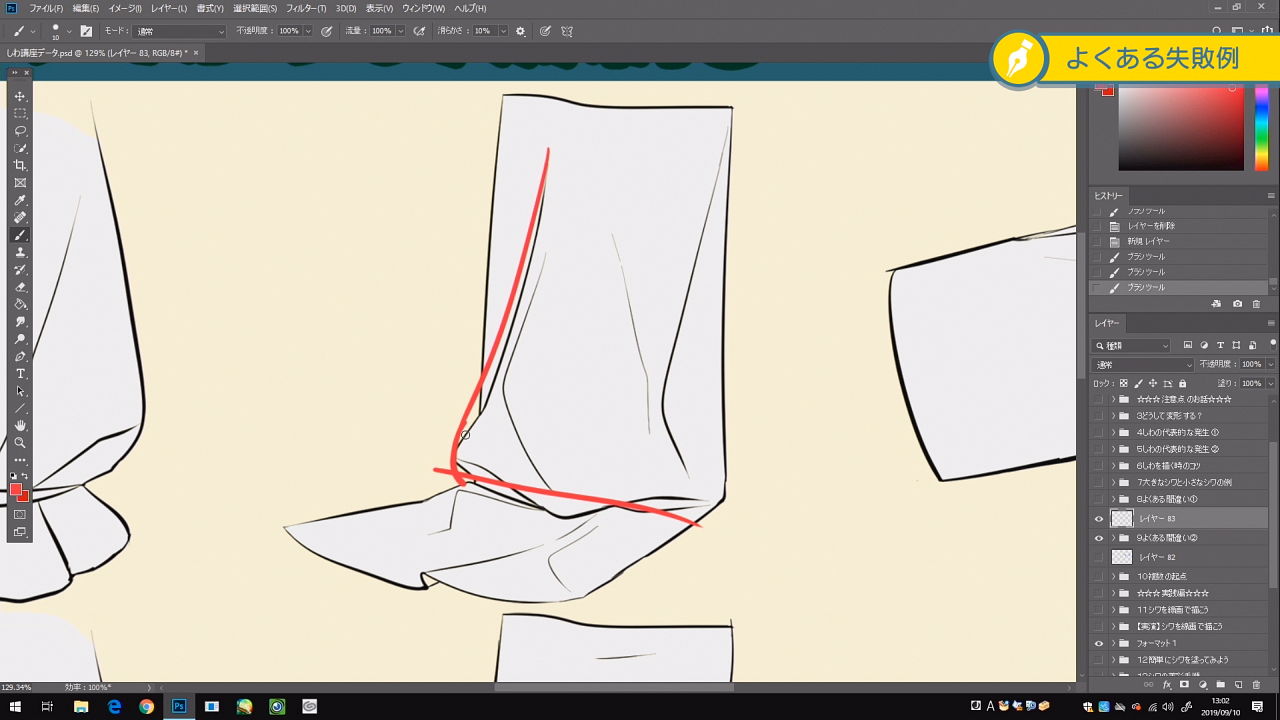Click the rainbow hue slider strip
The height and width of the screenshot is (720, 1280).
[x=1261, y=128]
